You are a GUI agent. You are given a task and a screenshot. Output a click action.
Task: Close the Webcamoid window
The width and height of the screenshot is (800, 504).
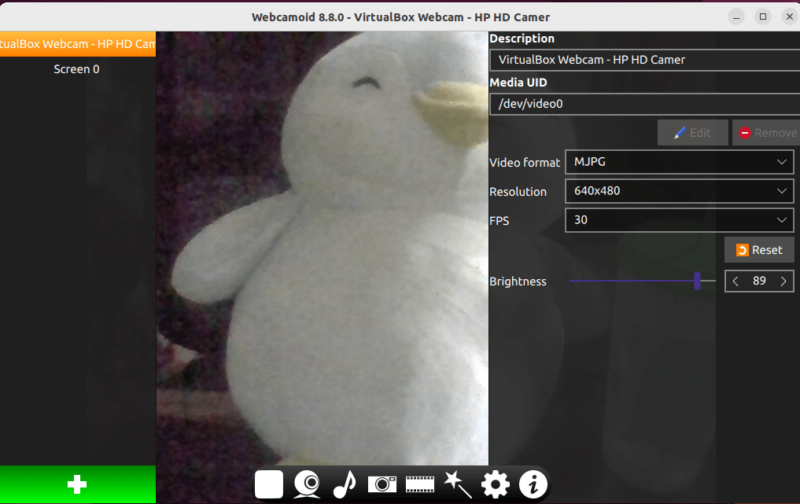point(789,17)
